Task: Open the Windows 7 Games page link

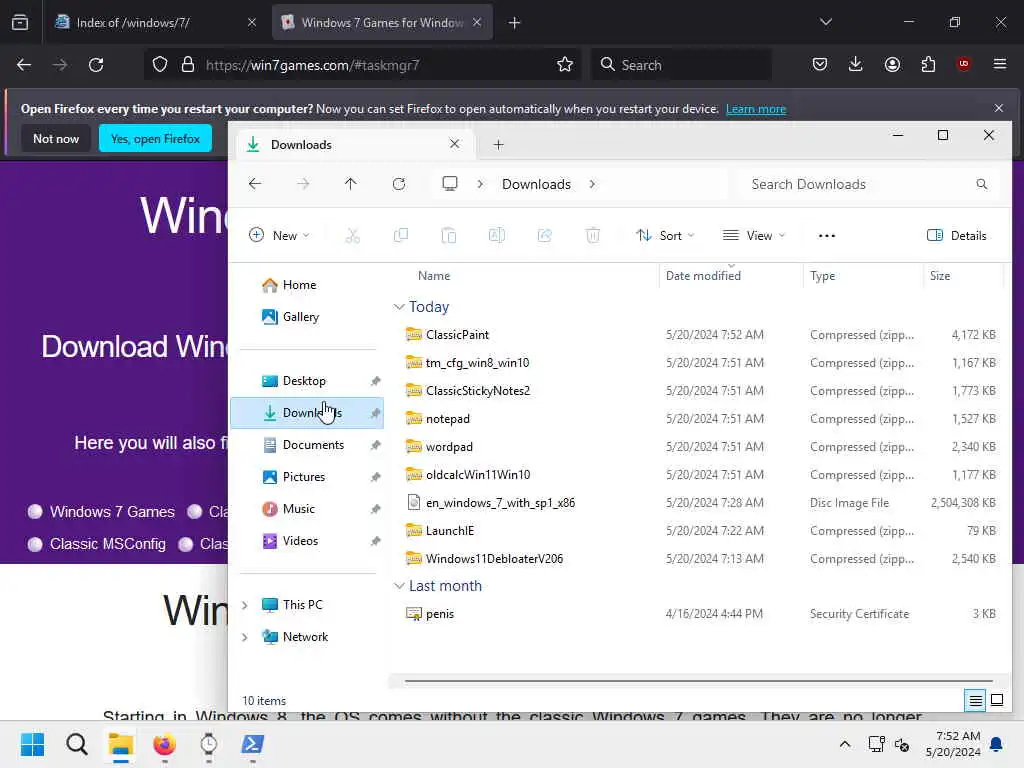Action: click(112, 511)
